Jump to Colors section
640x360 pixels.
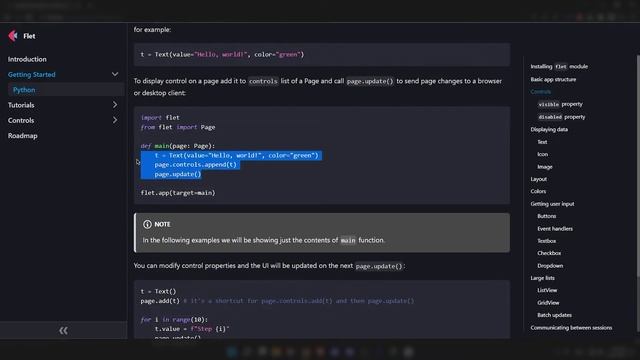click(538, 191)
